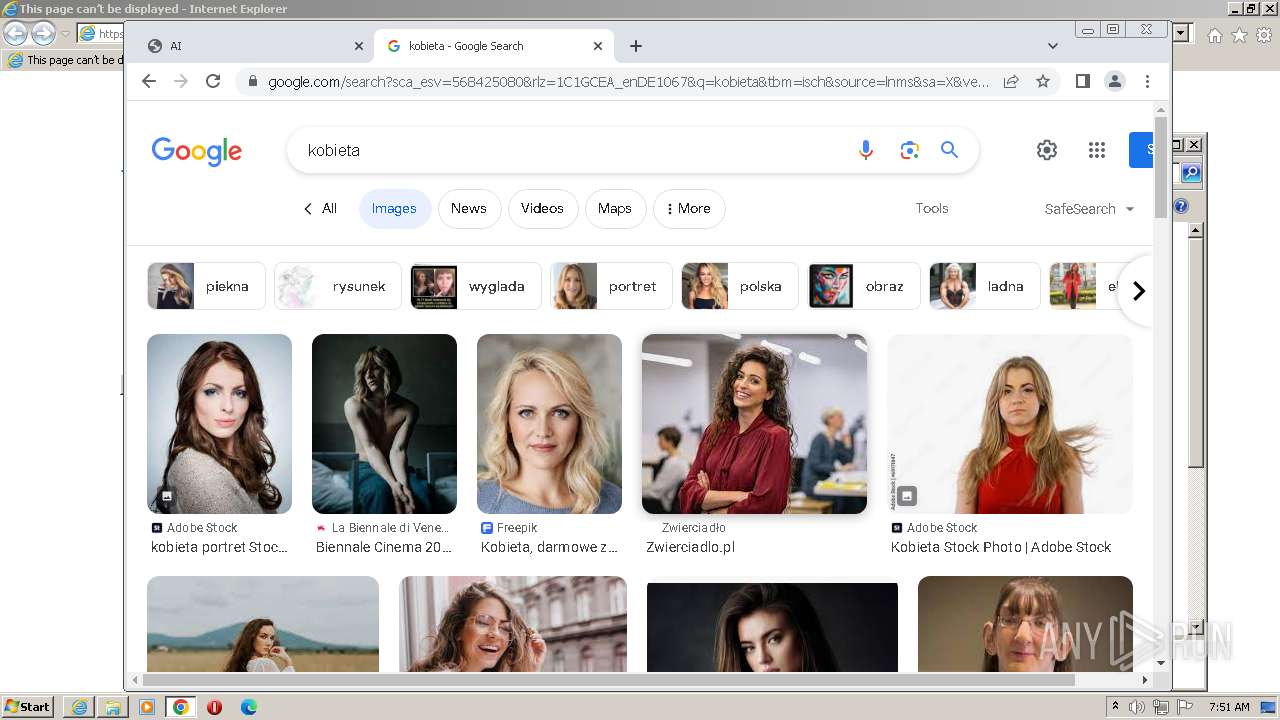The image size is (1280, 720).
Task: Open Kobieta, darmowe z... Freepik link
Action: [549, 547]
